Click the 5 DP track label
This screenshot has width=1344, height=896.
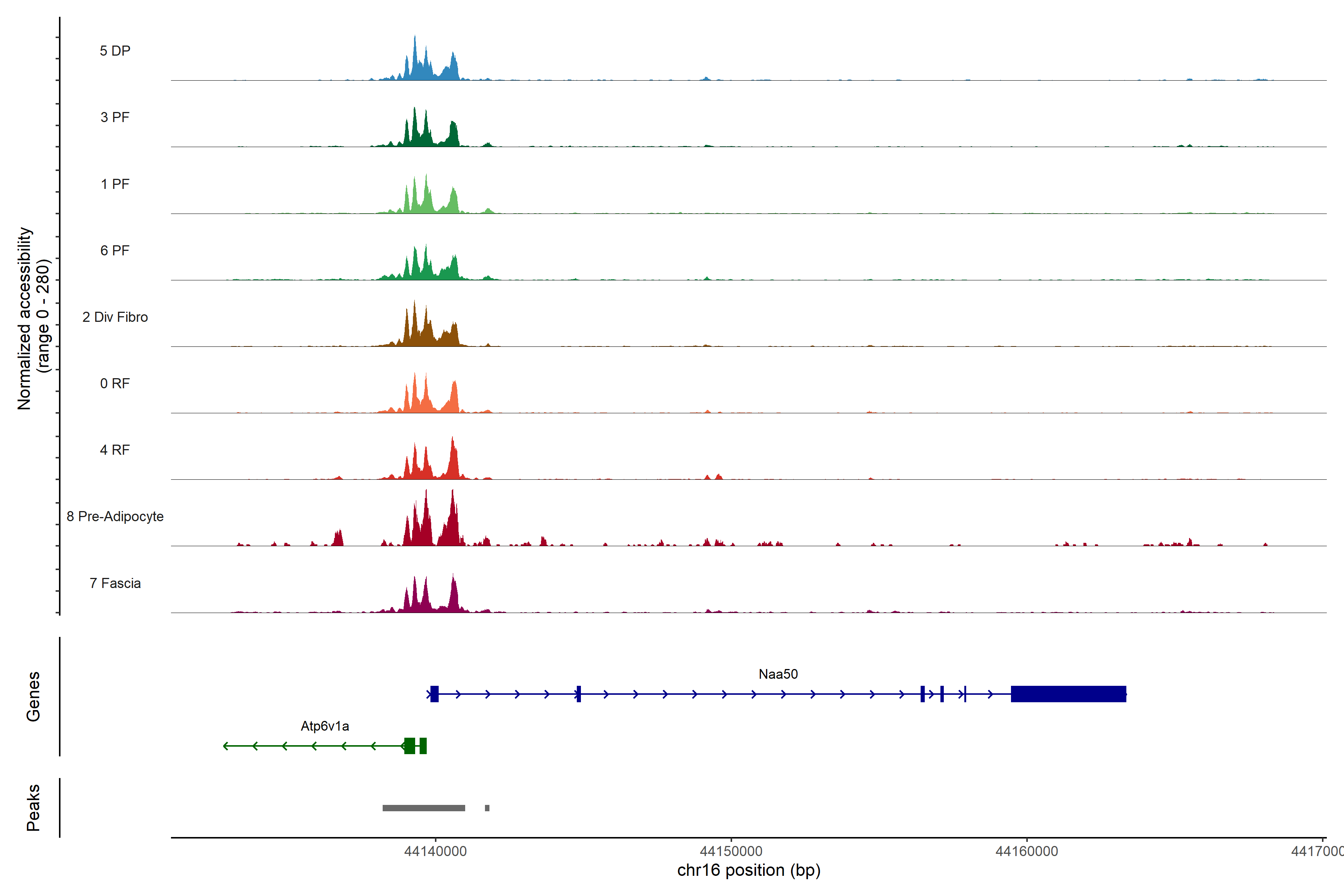(115, 51)
